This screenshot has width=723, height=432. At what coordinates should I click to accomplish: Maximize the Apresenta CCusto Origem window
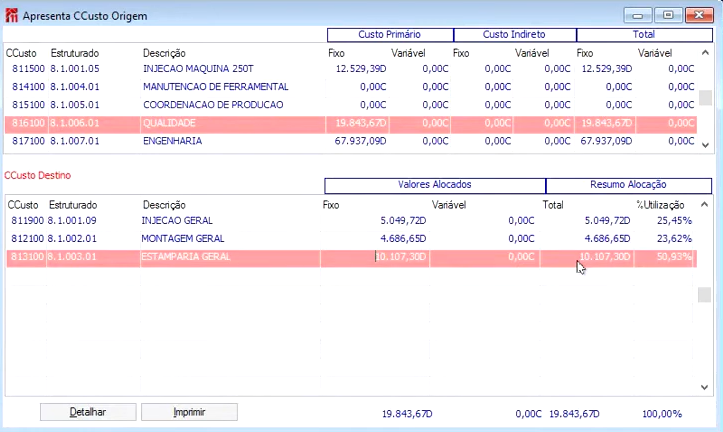click(x=668, y=15)
